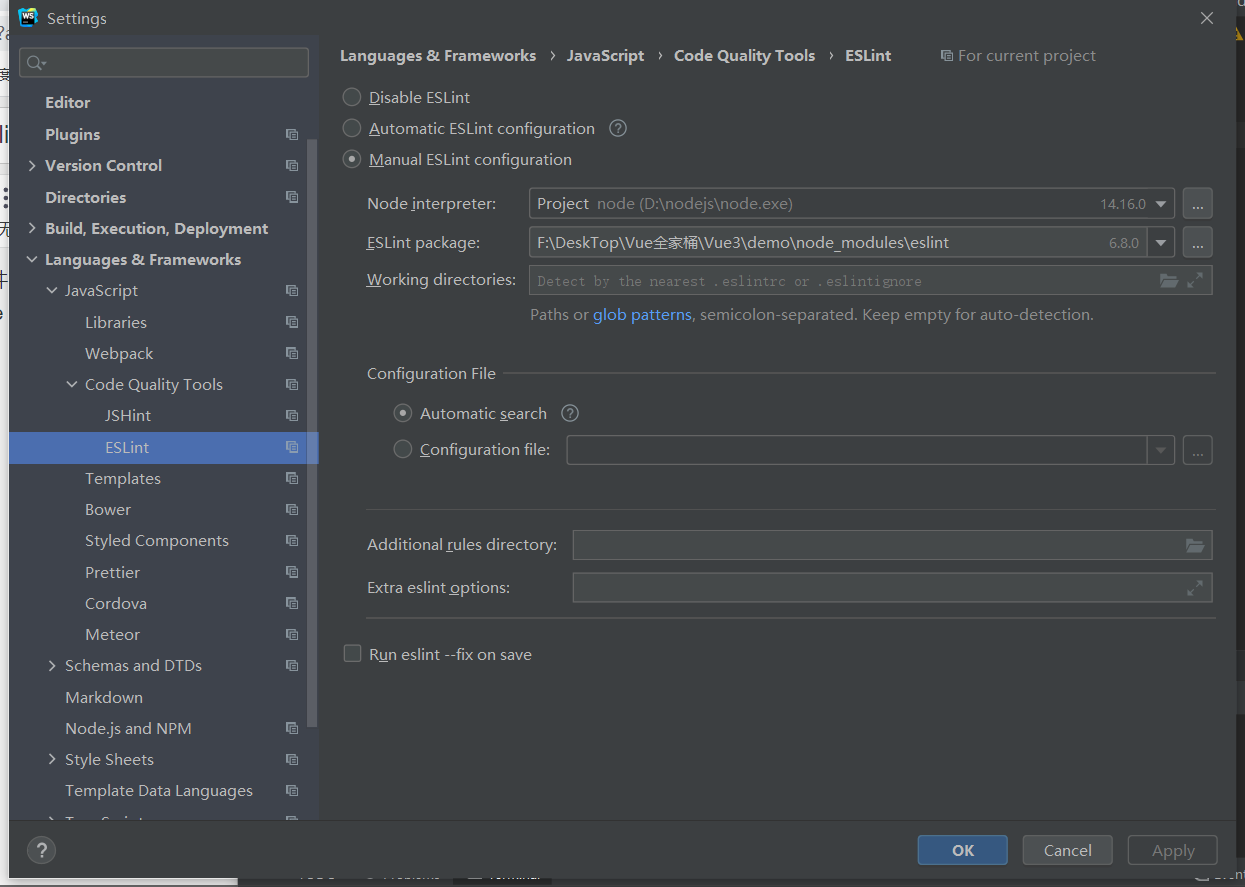Click project-level icon beside Cordova
The image size is (1245, 887).
292,603
